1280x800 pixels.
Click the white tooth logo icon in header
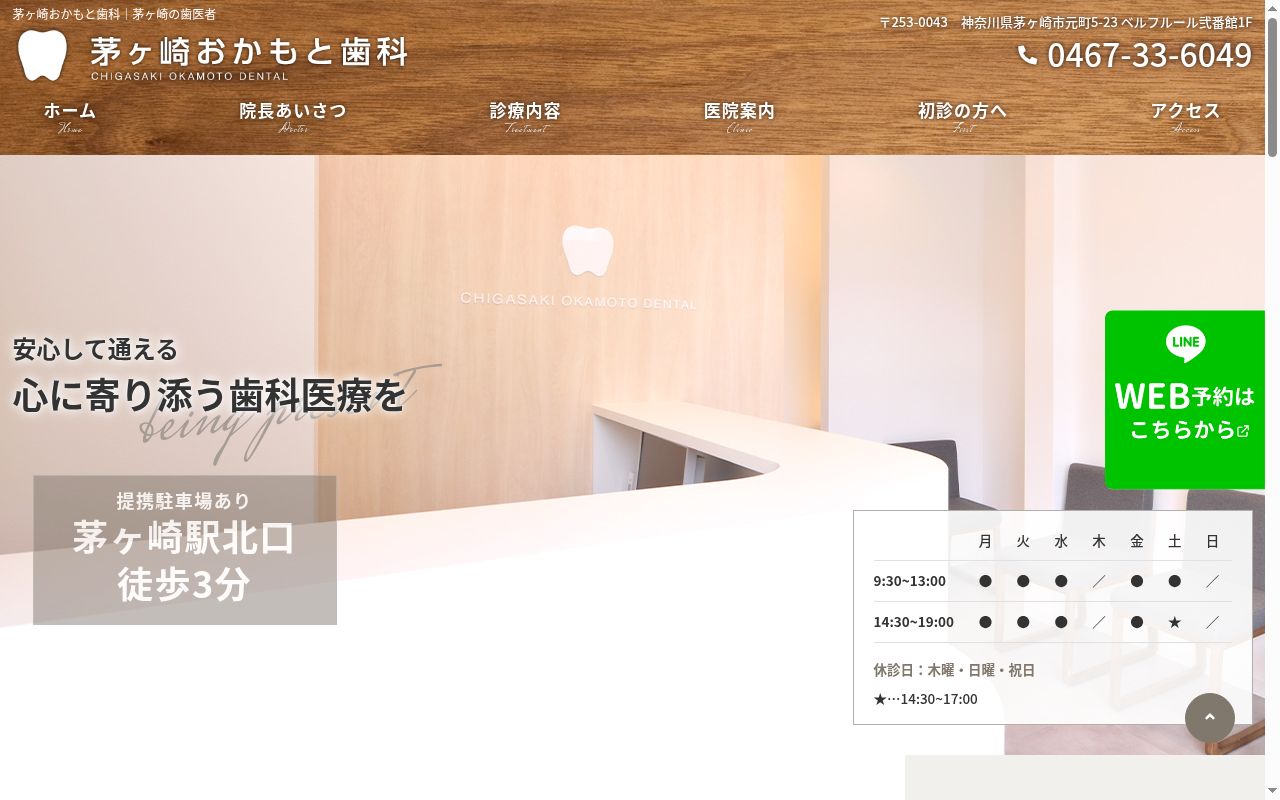pyautogui.click(x=42, y=55)
